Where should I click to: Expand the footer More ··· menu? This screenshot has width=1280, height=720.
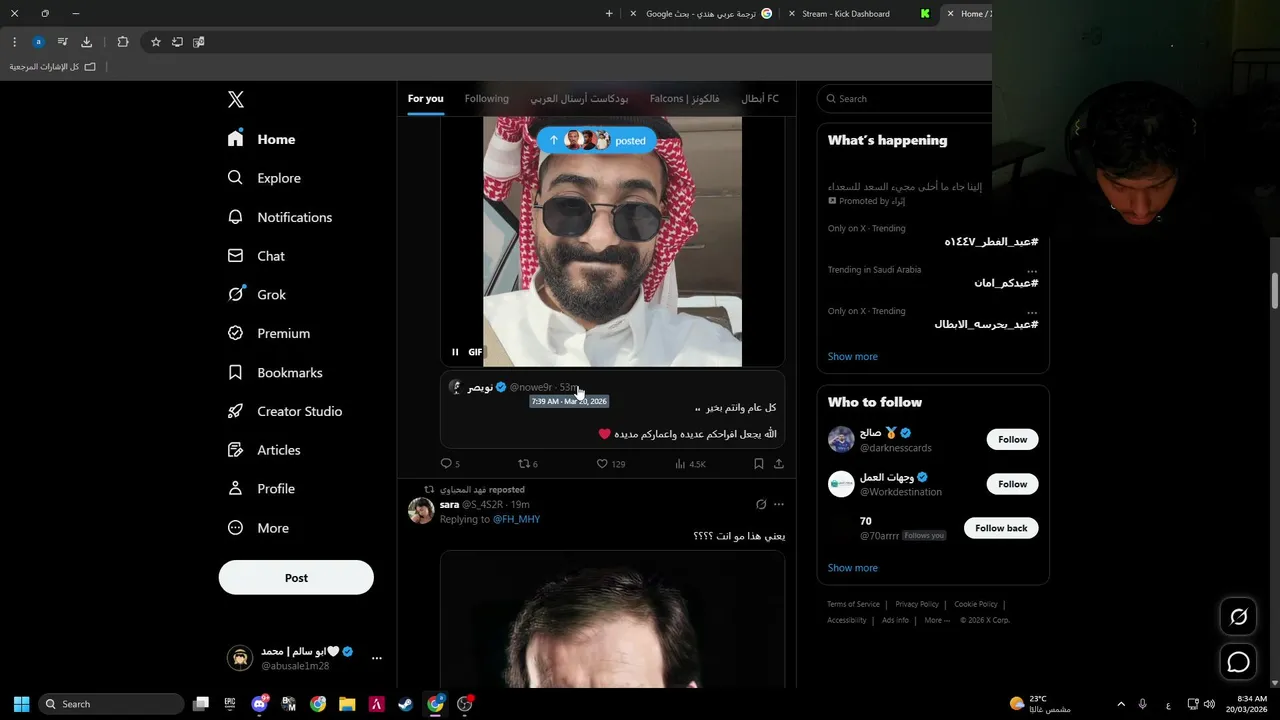937,620
